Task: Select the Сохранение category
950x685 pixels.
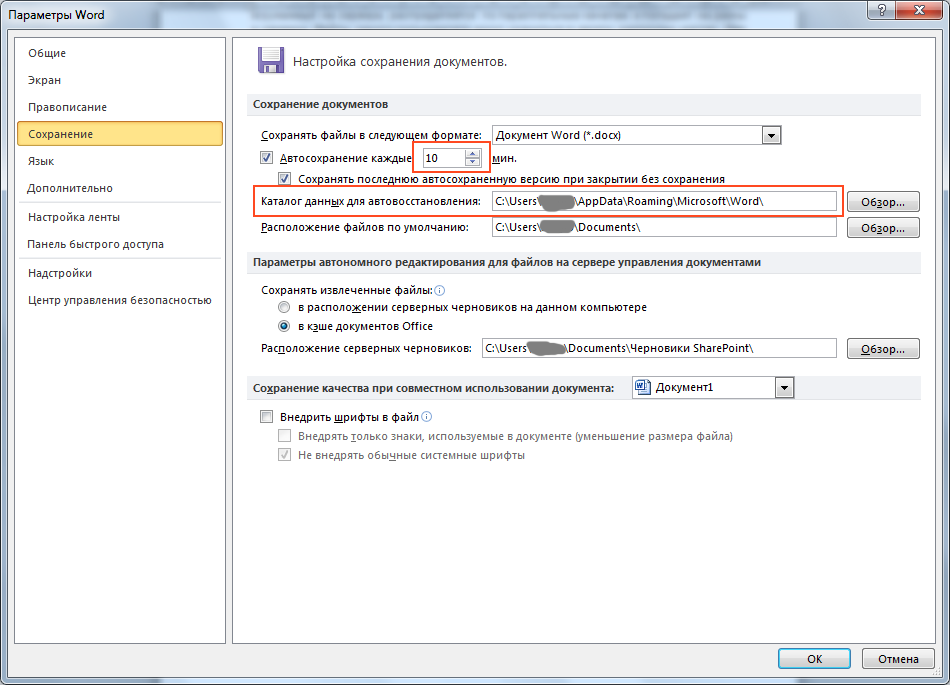Action: [x=120, y=134]
